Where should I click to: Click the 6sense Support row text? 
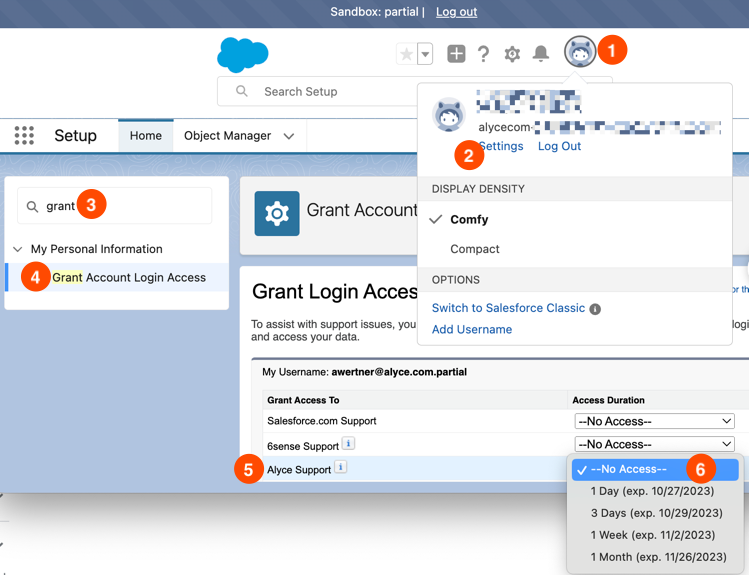(302, 446)
